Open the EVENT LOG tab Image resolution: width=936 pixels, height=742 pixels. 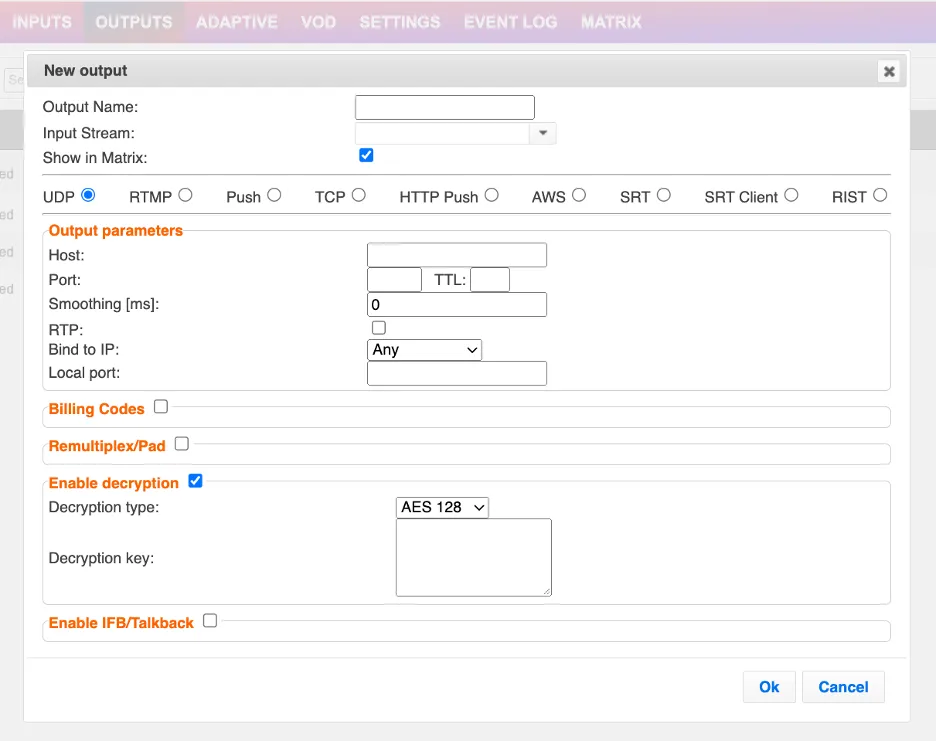[510, 22]
